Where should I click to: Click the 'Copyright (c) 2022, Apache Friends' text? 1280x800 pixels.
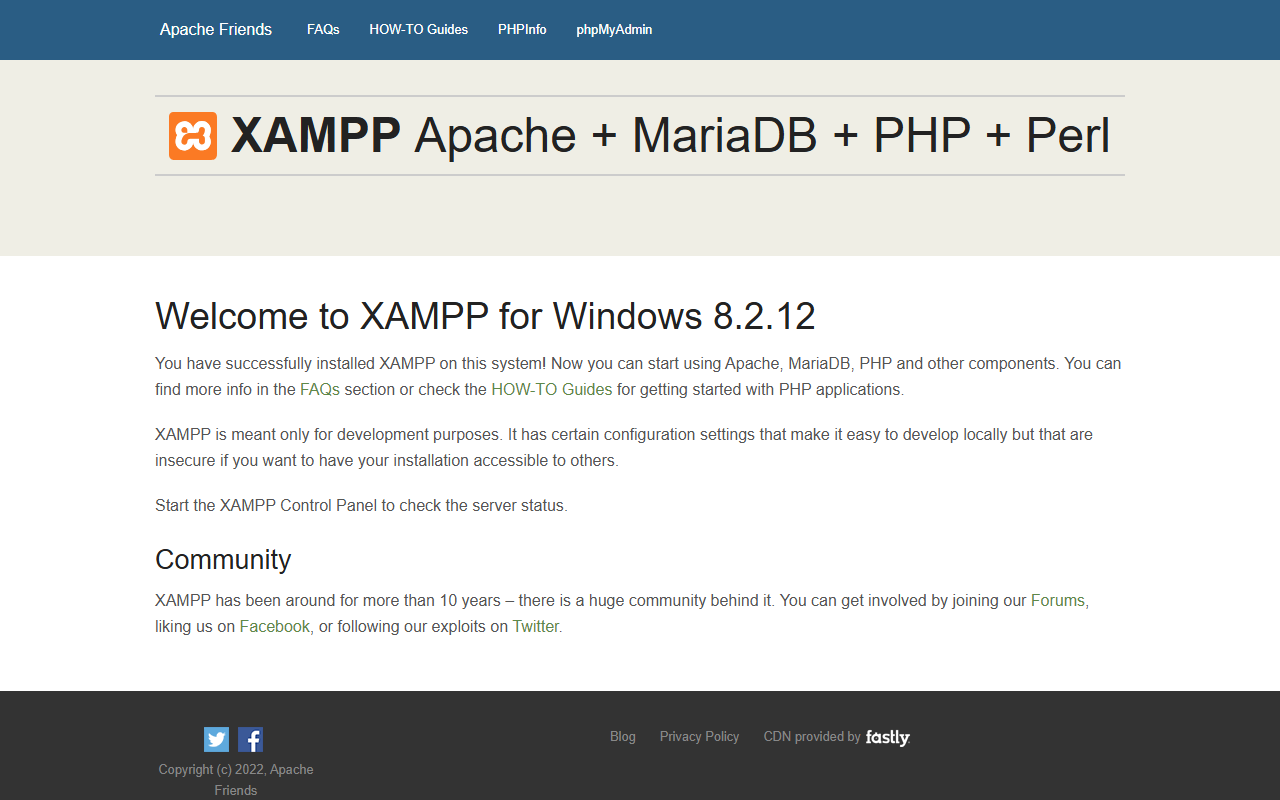[236, 780]
